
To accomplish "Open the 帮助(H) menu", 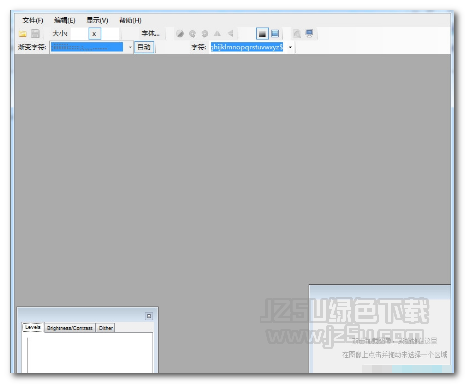I will click(x=130, y=20).
